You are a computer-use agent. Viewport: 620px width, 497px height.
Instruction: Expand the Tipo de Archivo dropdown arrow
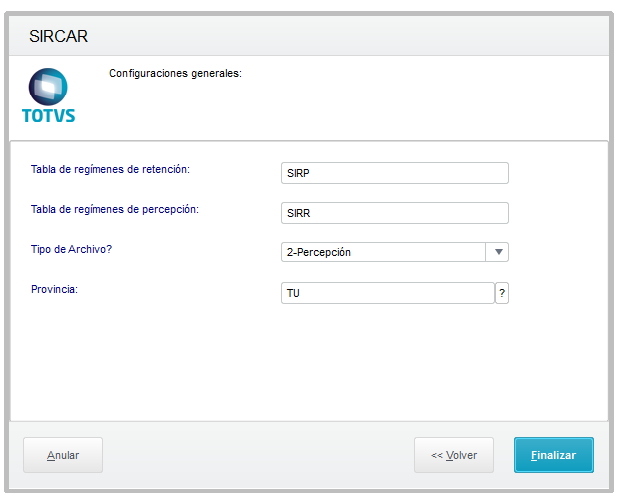coord(498,252)
